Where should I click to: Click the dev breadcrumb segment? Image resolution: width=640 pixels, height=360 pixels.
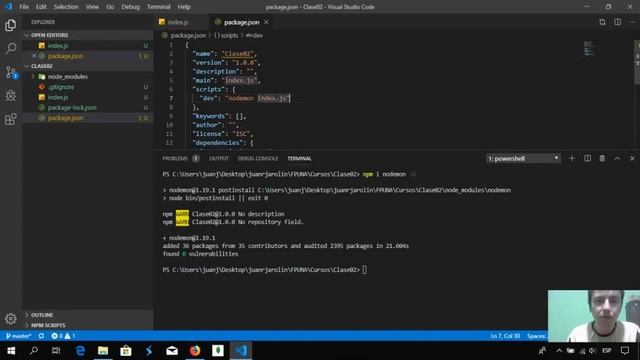tap(255, 36)
